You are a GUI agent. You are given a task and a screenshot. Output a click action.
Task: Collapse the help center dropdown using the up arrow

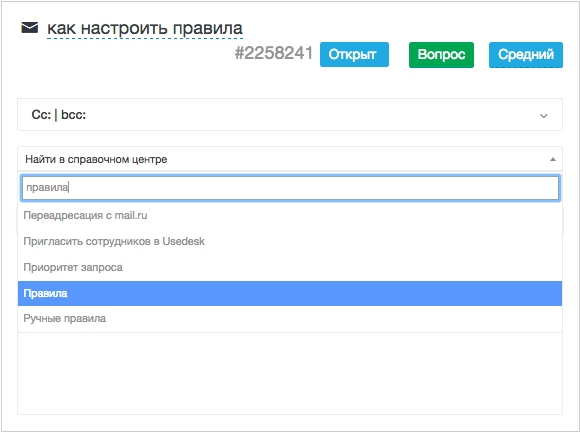pyautogui.click(x=553, y=159)
